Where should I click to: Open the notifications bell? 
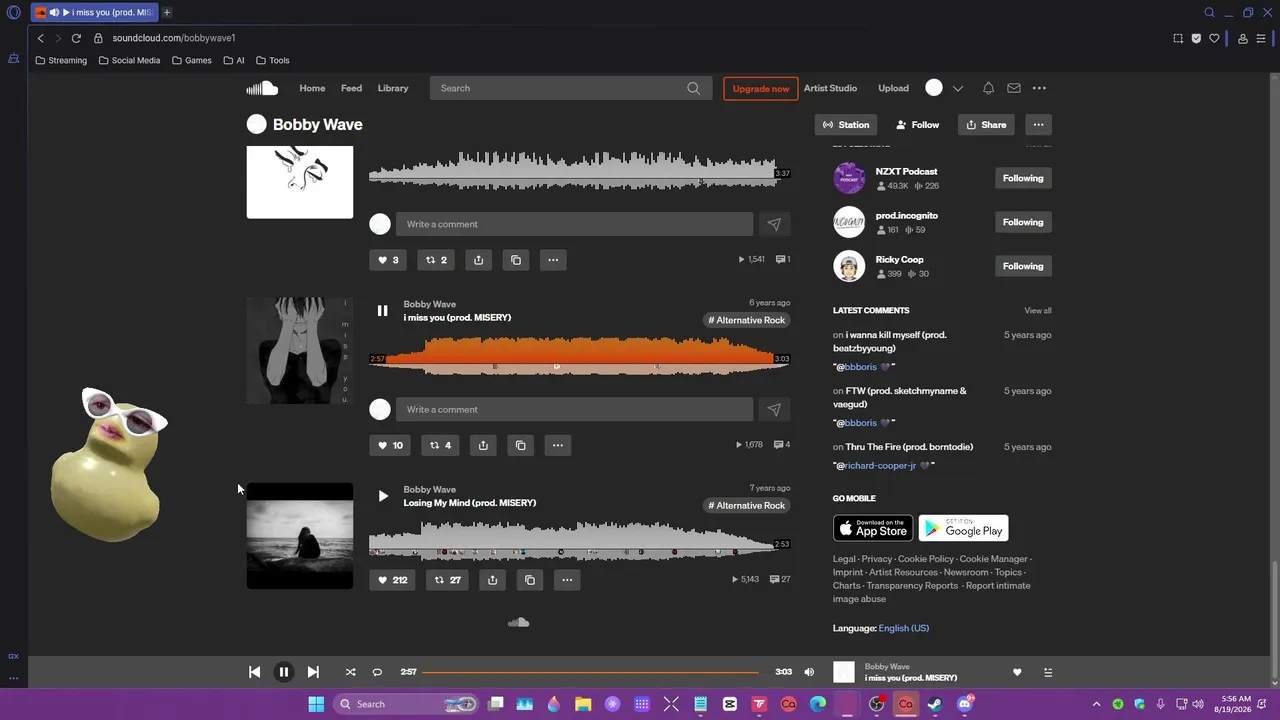point(988,88)
